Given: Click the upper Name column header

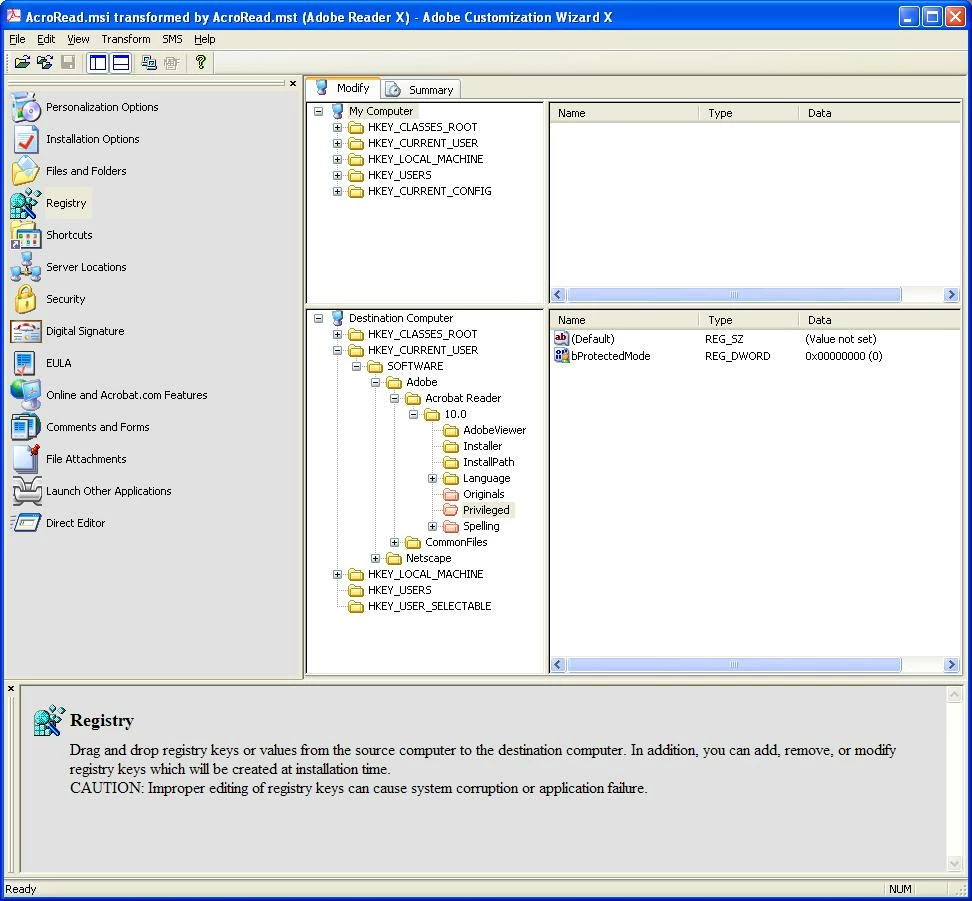Looking at the screenshot, I should (x=625, y=113).
